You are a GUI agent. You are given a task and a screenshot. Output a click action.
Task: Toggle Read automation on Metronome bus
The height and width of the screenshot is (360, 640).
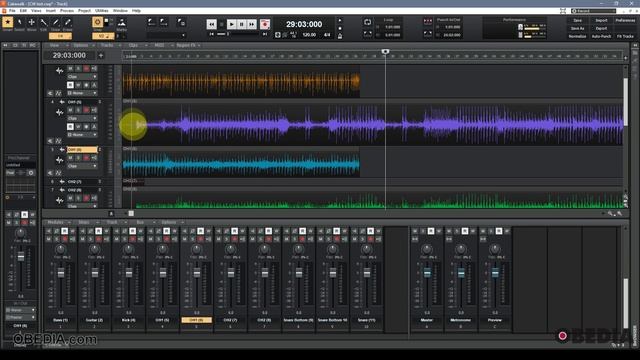pyautogui.click(x=465, y=231)
